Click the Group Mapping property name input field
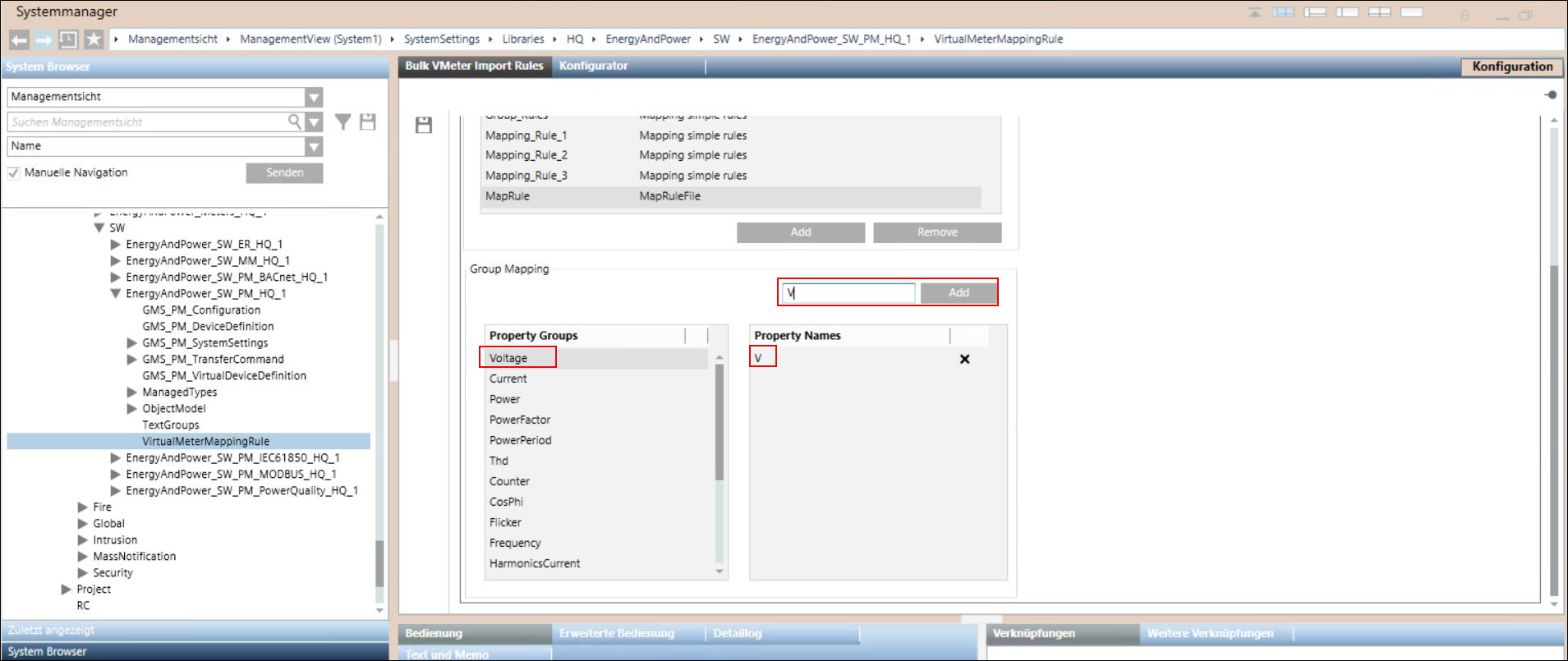 pos(849,293)
